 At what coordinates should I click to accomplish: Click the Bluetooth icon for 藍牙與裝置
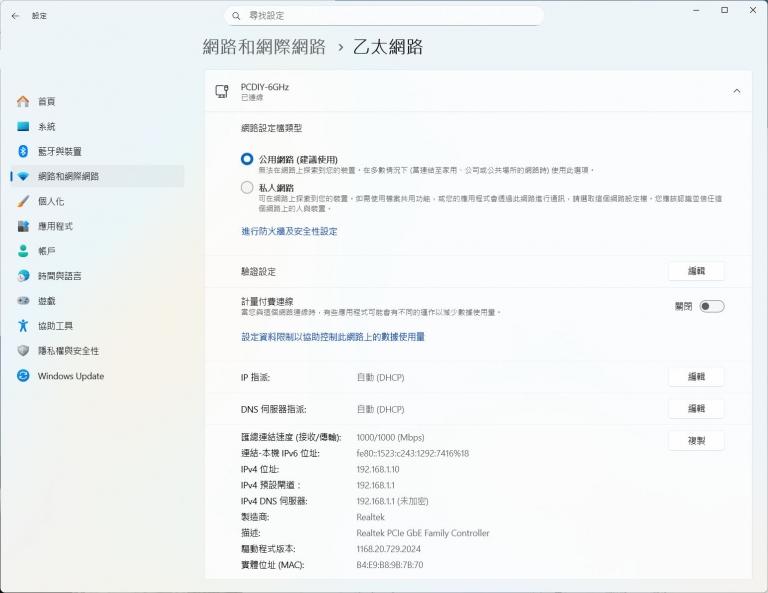pyautogui.click(x=23, y=151)
